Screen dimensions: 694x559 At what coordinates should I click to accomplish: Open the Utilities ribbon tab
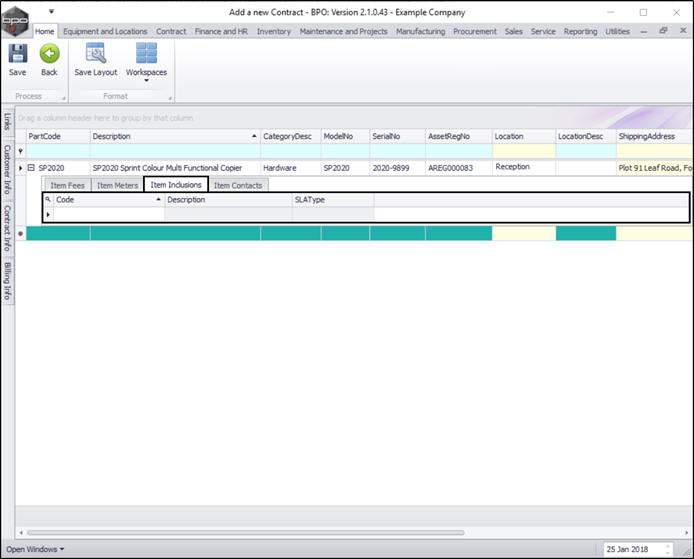[x=617, y=31]
